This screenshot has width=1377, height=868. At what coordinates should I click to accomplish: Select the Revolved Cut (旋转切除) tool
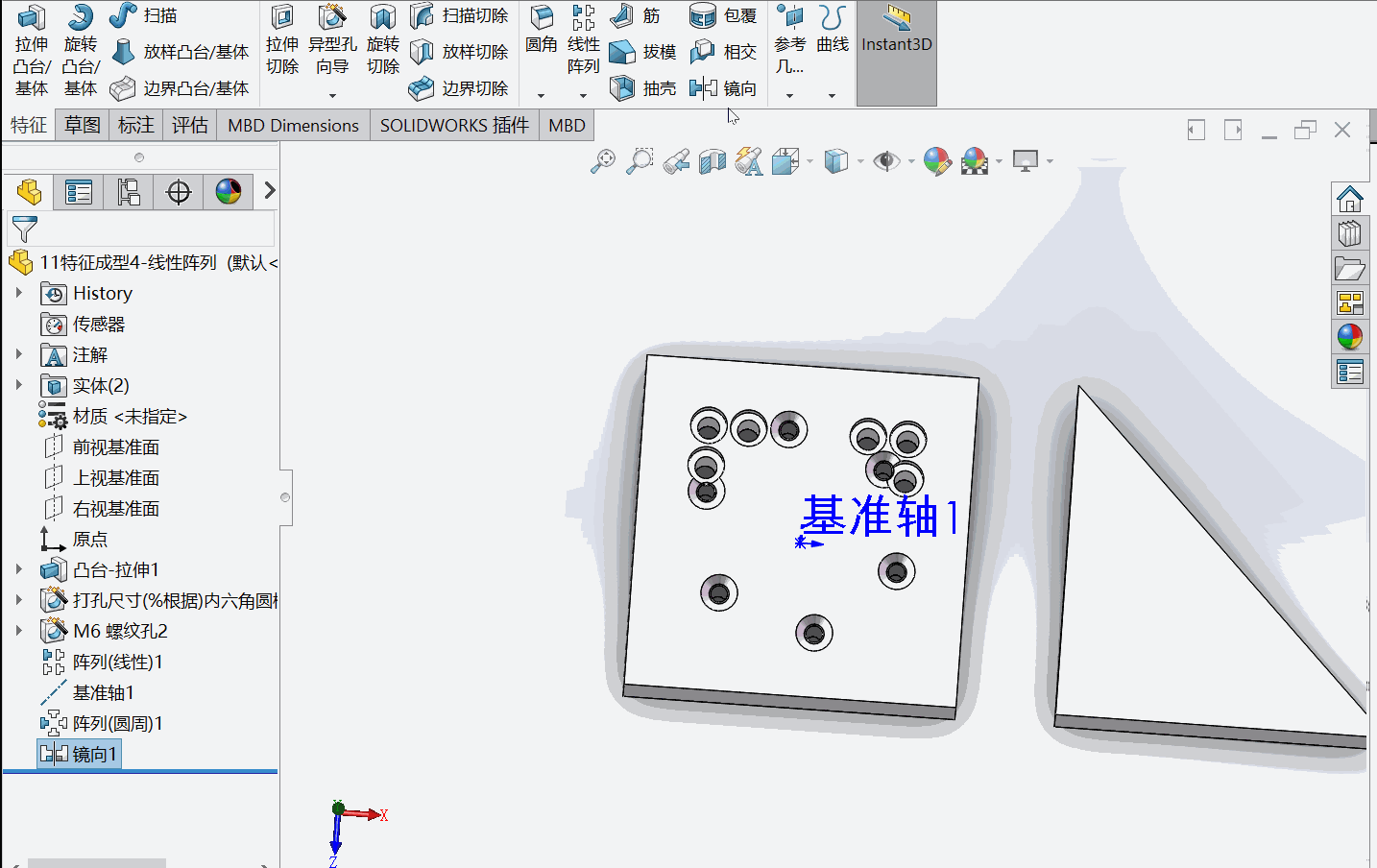383,42
